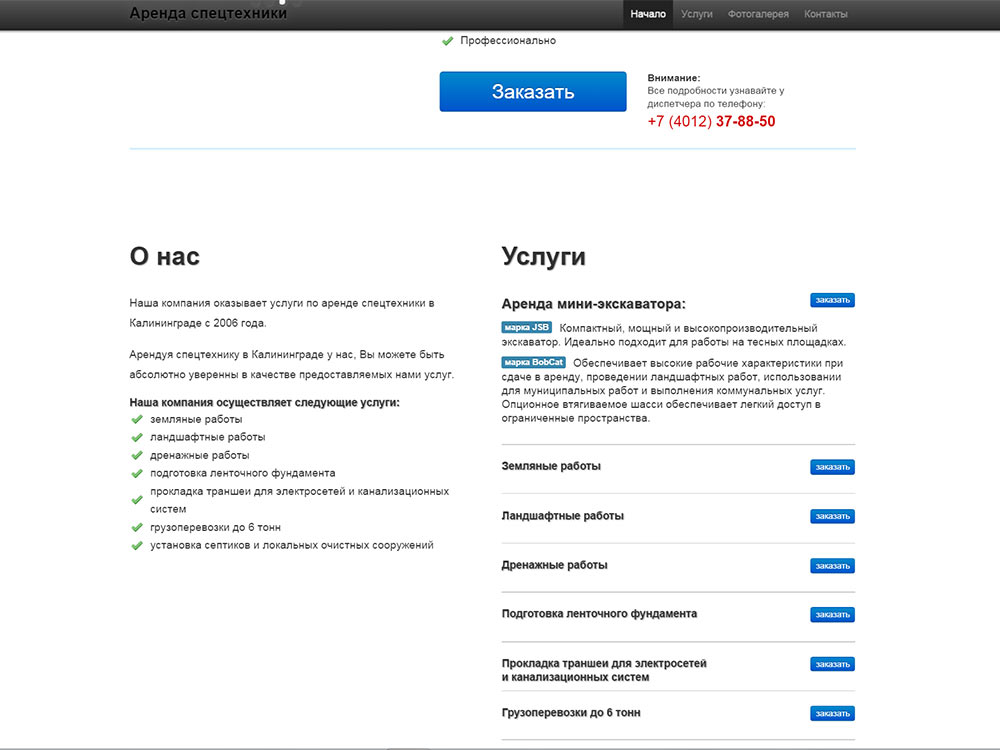Click the green checkmark beside Профессионально
Image resolution: width=1000 pixels, height=750 pixels.
[448, 41]
